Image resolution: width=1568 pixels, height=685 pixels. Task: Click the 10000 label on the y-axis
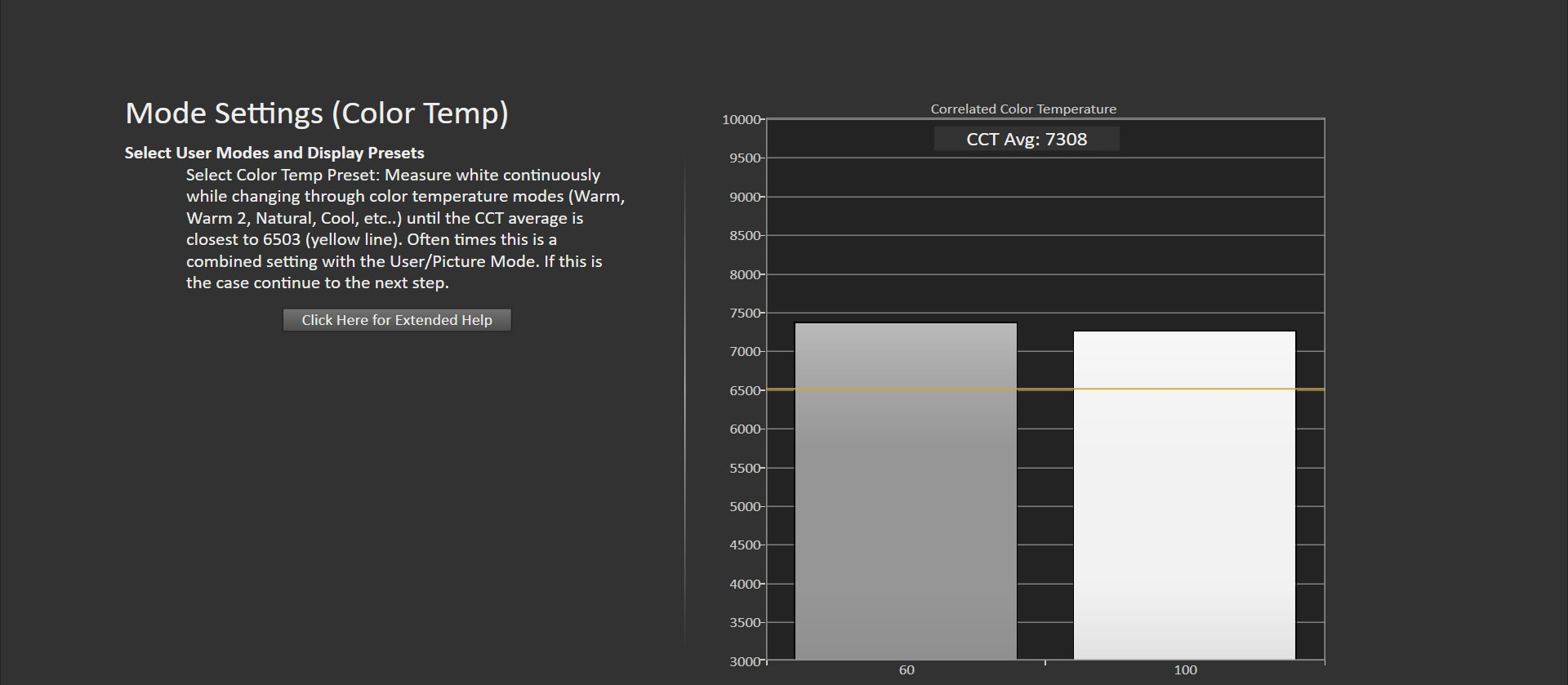pos(741,120)
